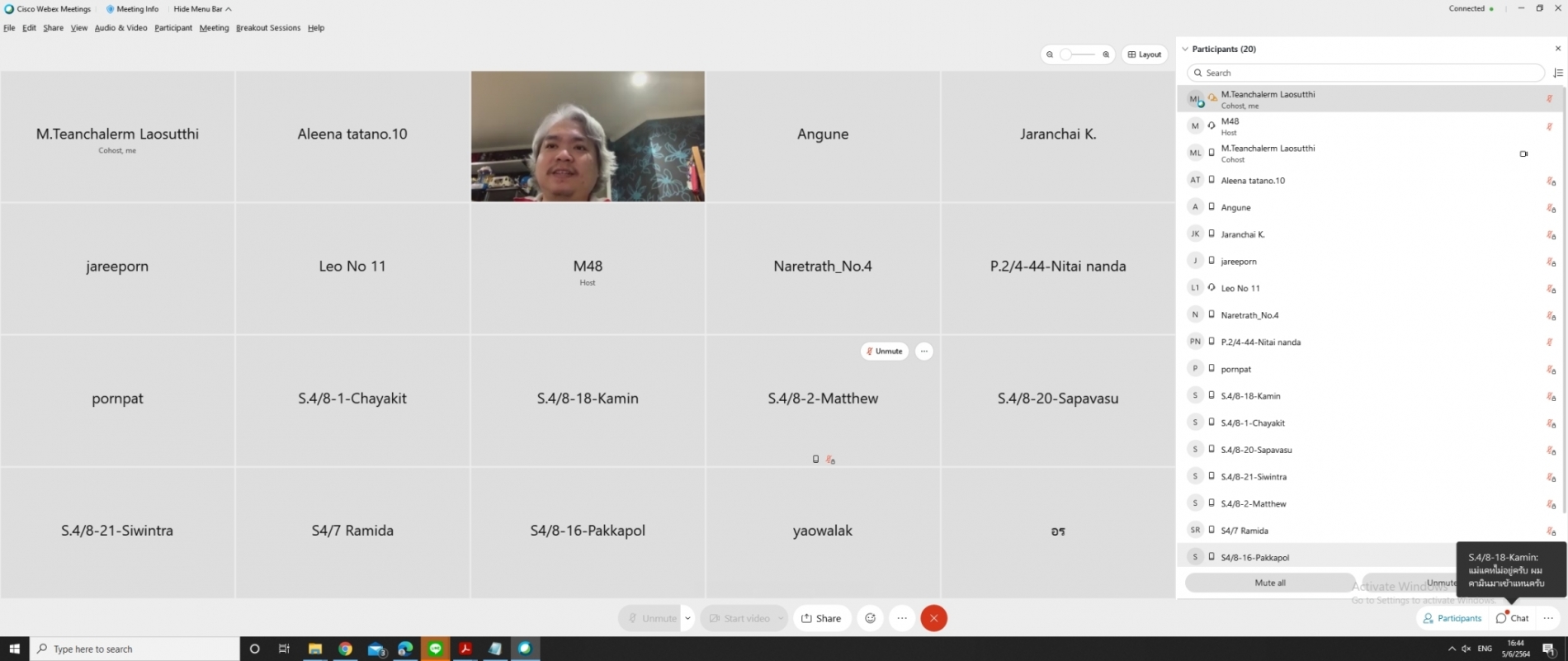The image size is (1568, 661).
Task: Close the Participants panel
Action: click(x=1557, y=50)
